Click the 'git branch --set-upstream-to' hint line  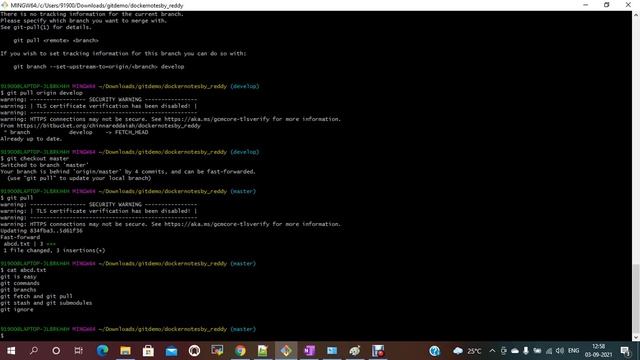pos(99,67)
